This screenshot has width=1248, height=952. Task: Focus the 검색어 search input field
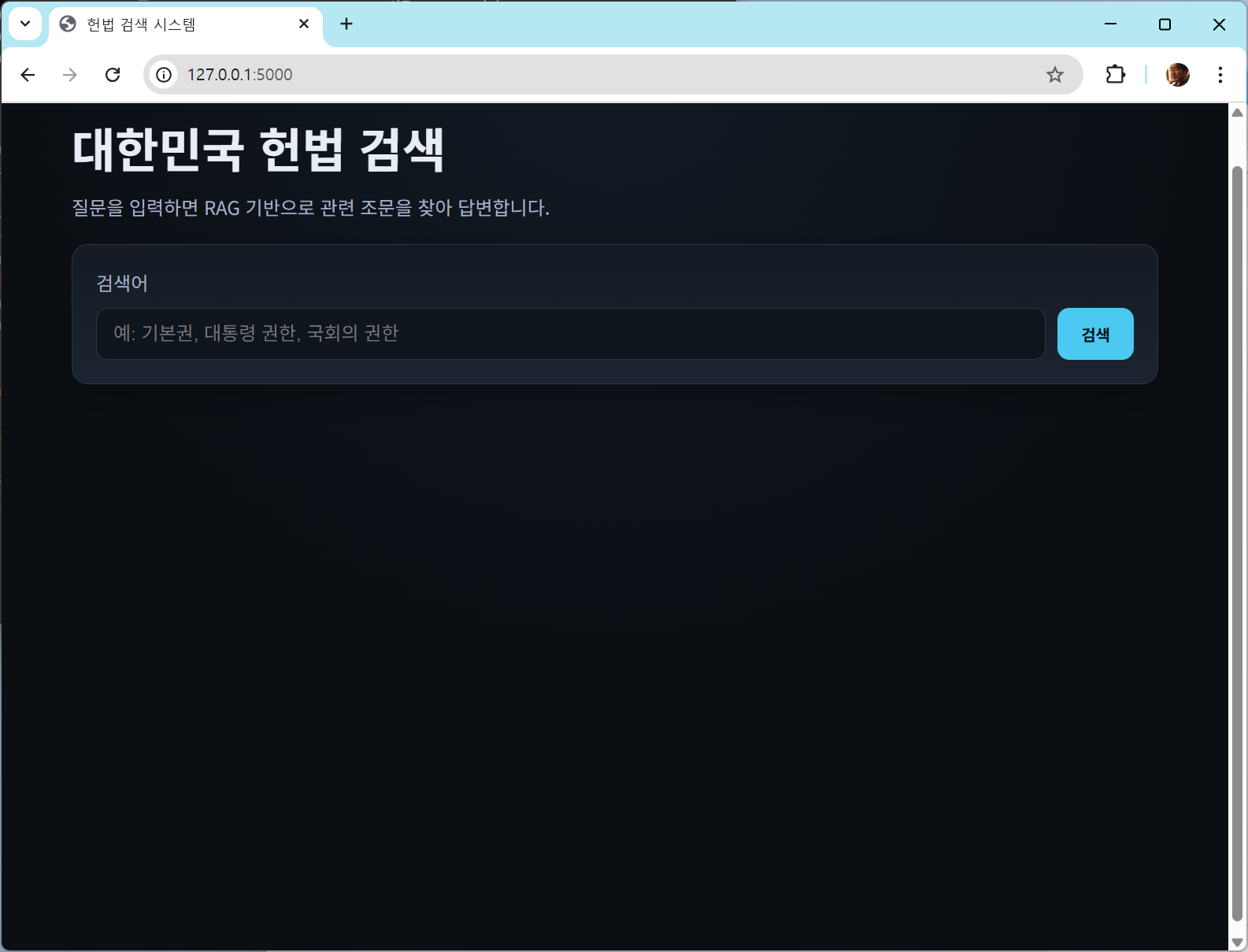571,334
